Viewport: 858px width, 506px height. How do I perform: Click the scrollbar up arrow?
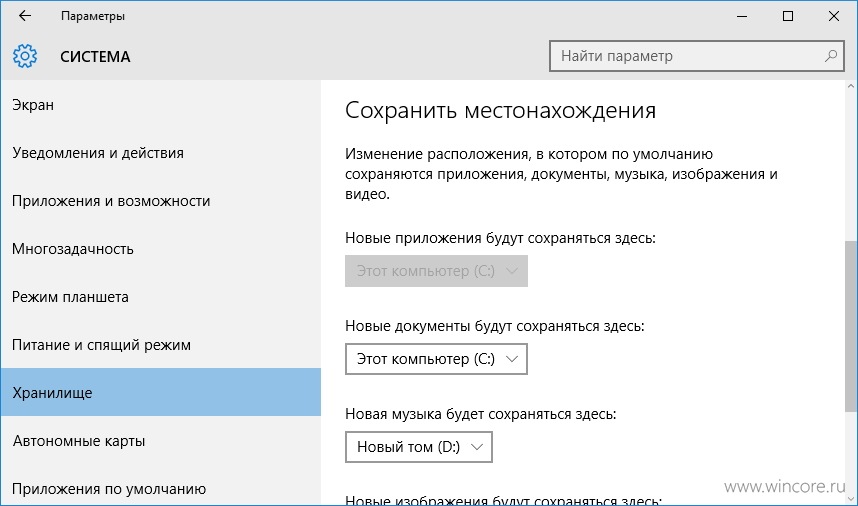pyautogui.click(x=851, y=86)
